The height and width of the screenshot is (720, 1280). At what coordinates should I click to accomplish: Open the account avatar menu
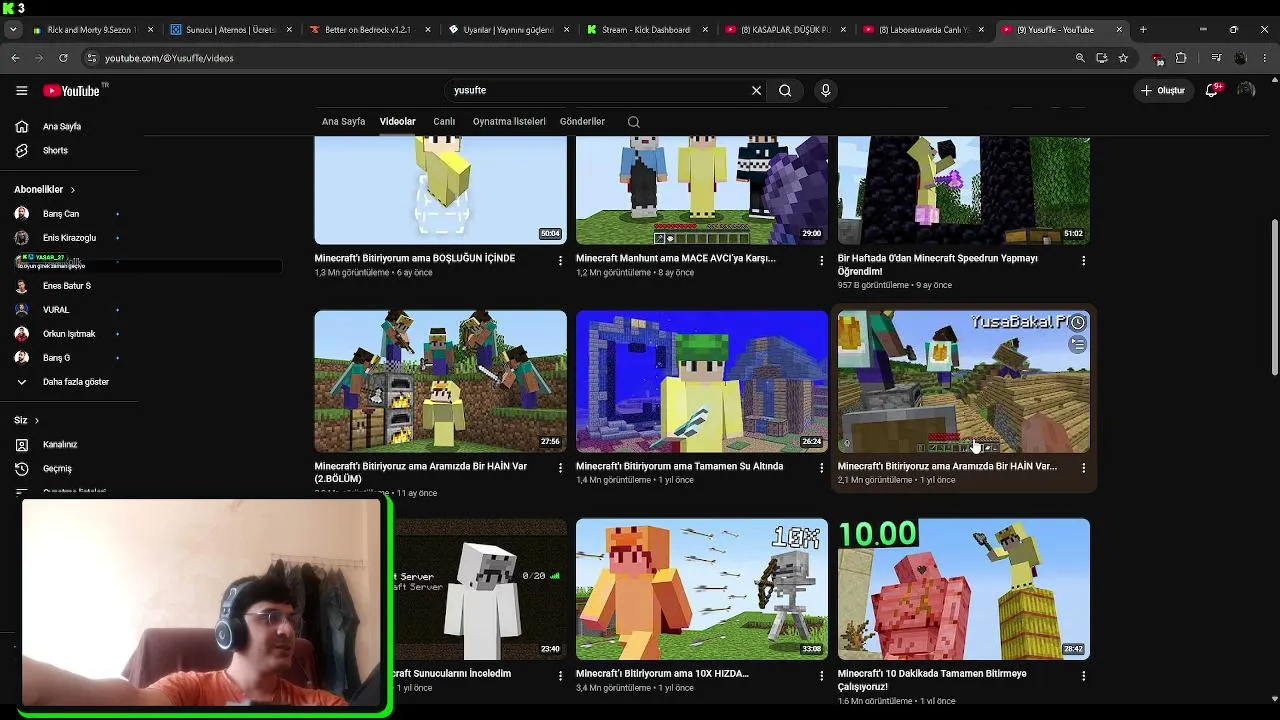pyautogui.click(x=1246, y=91)
